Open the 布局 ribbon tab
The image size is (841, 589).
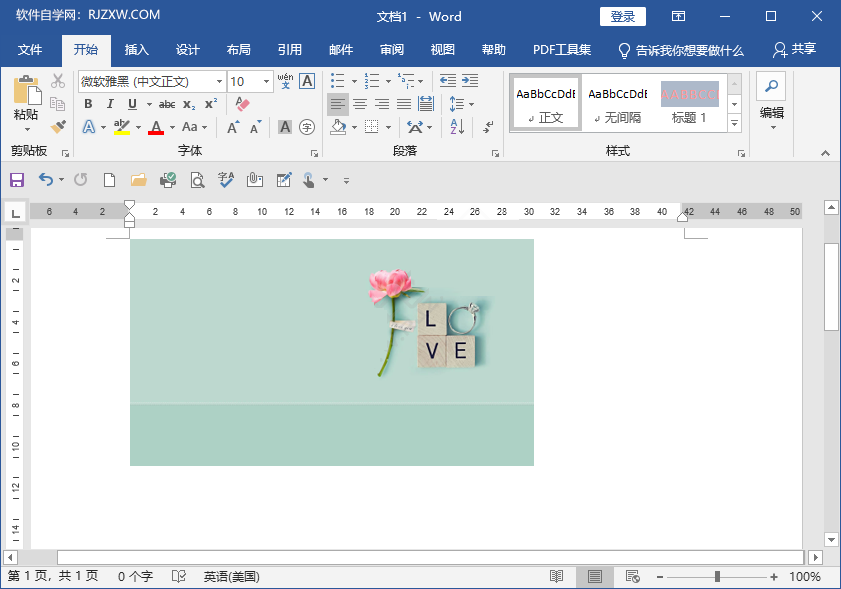point(239,50)
